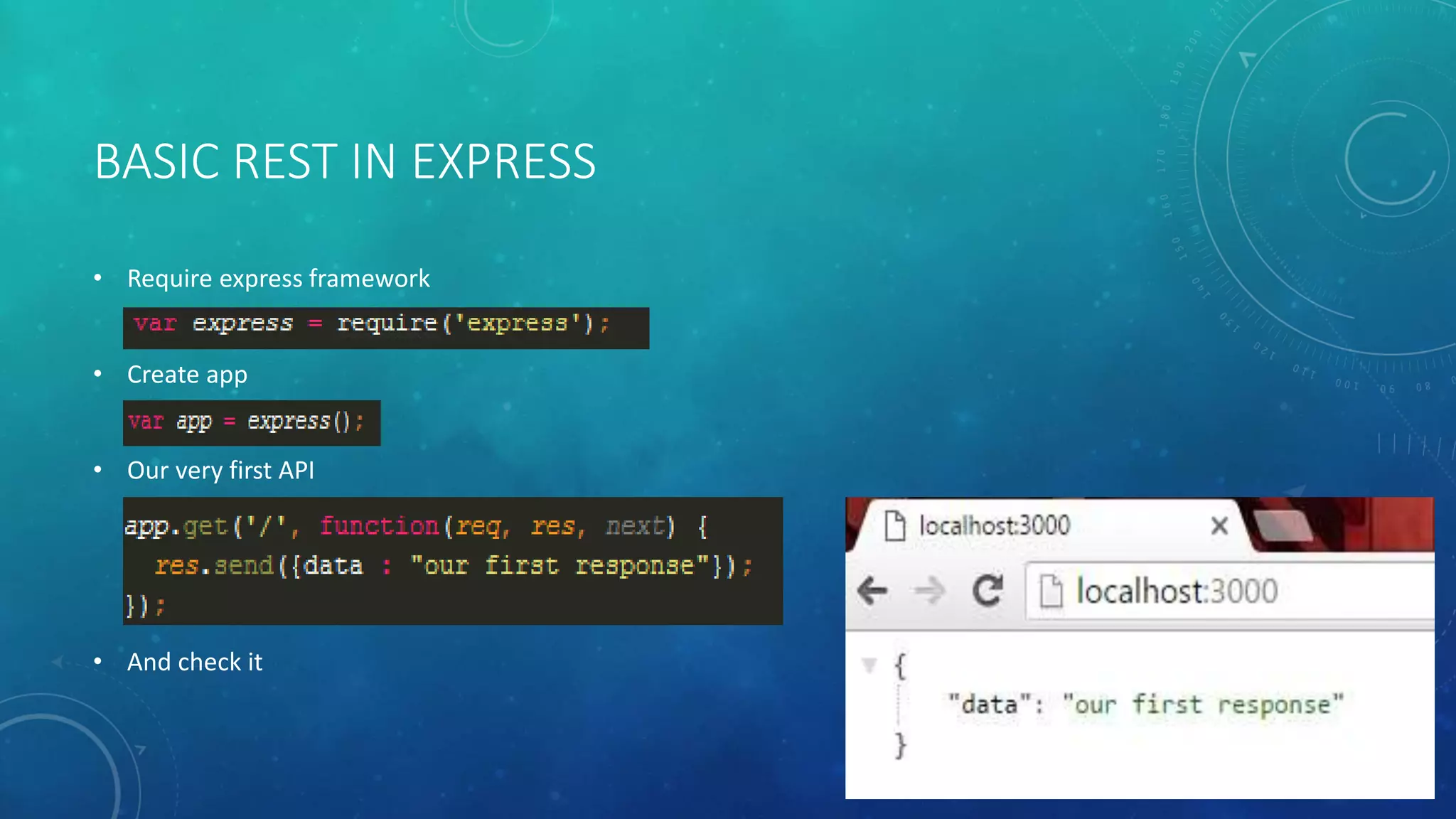1456x819 pixels.
Task: Click the var app = express() code snippet
Action: tap(252, 423)
